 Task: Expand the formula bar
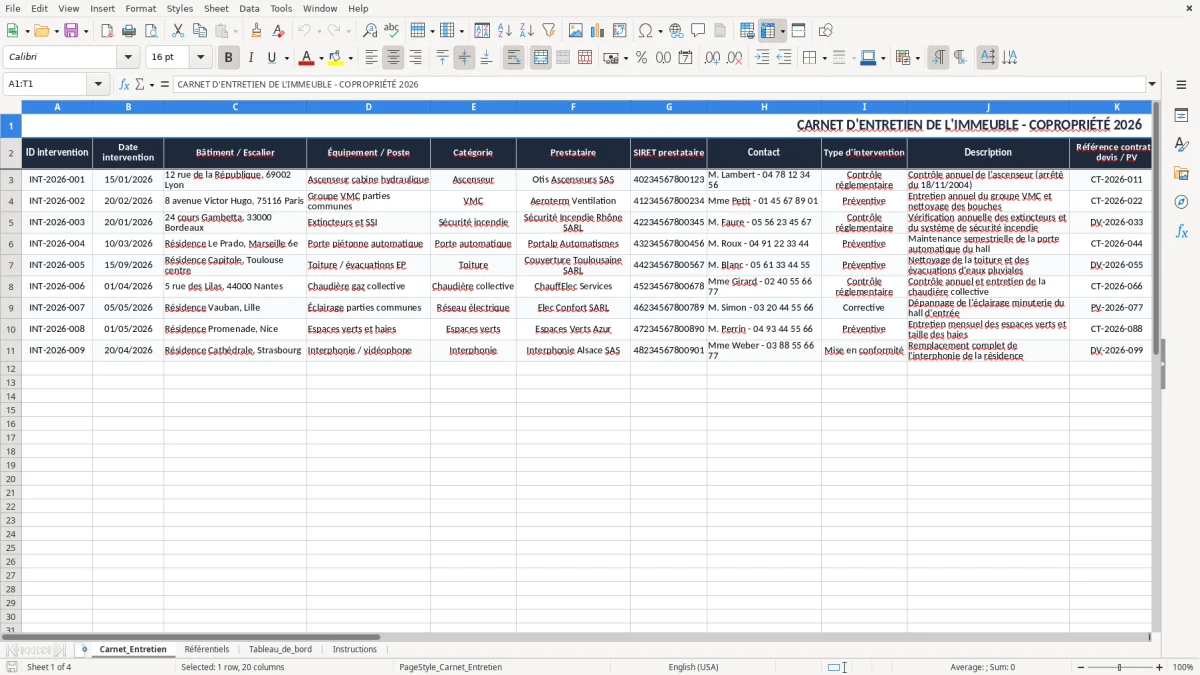point(1152,85)
